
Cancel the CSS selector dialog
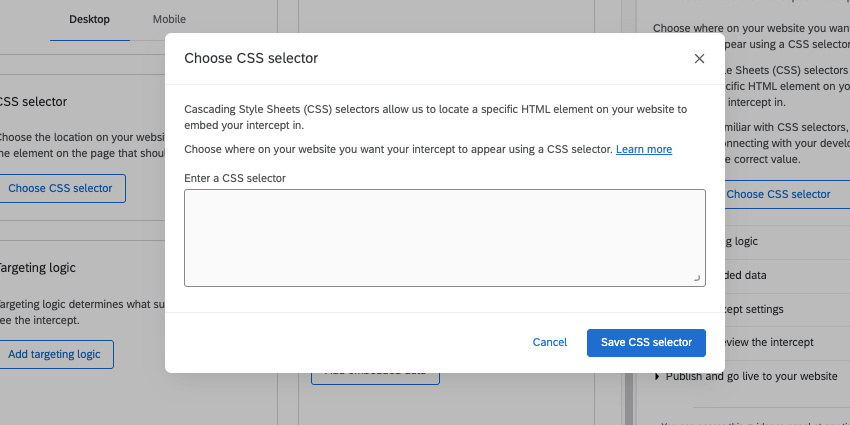coord(550,342)
